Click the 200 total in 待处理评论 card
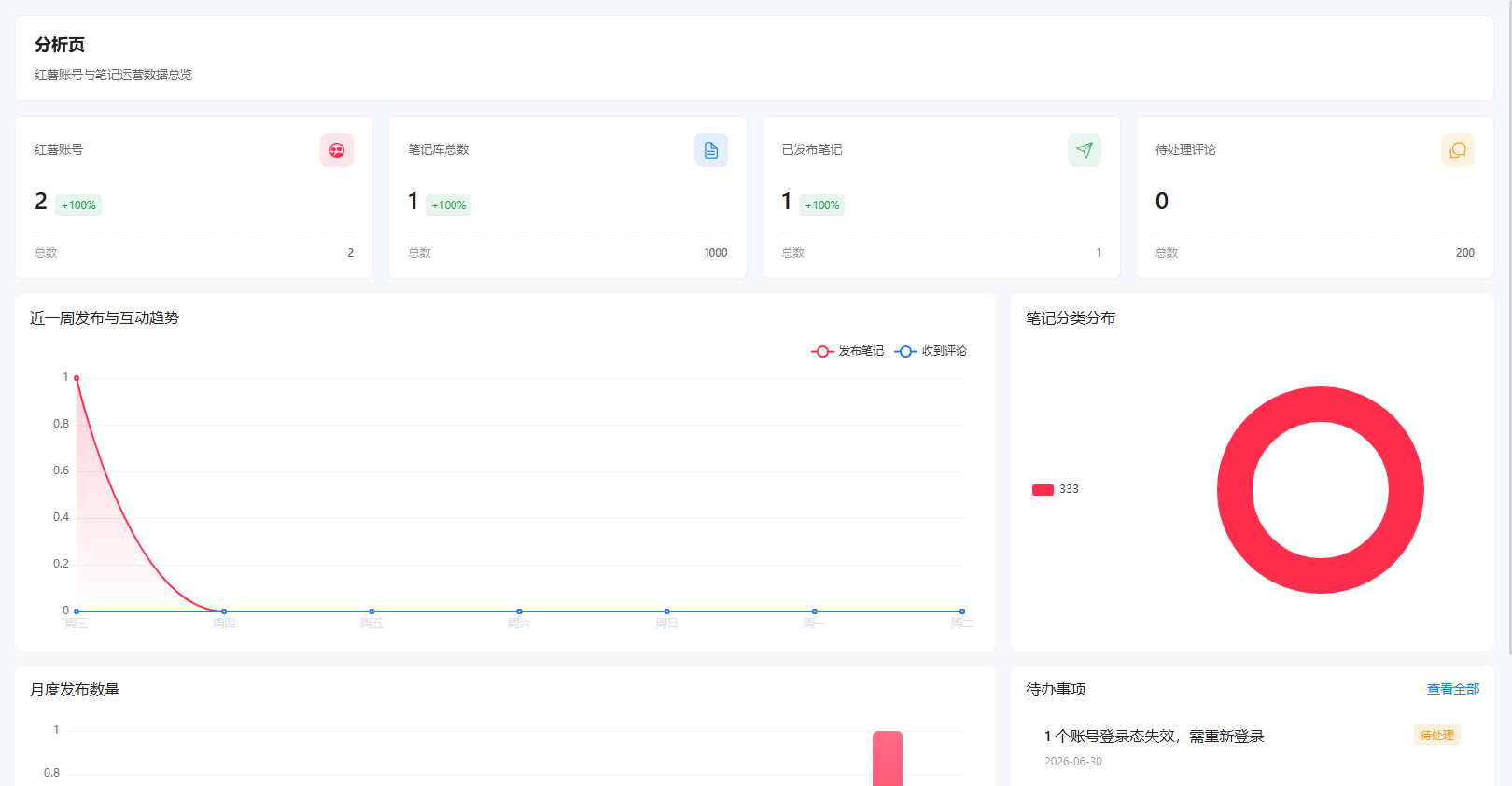This screenshot has height=786, width=1512. (x=1465, y=253)
